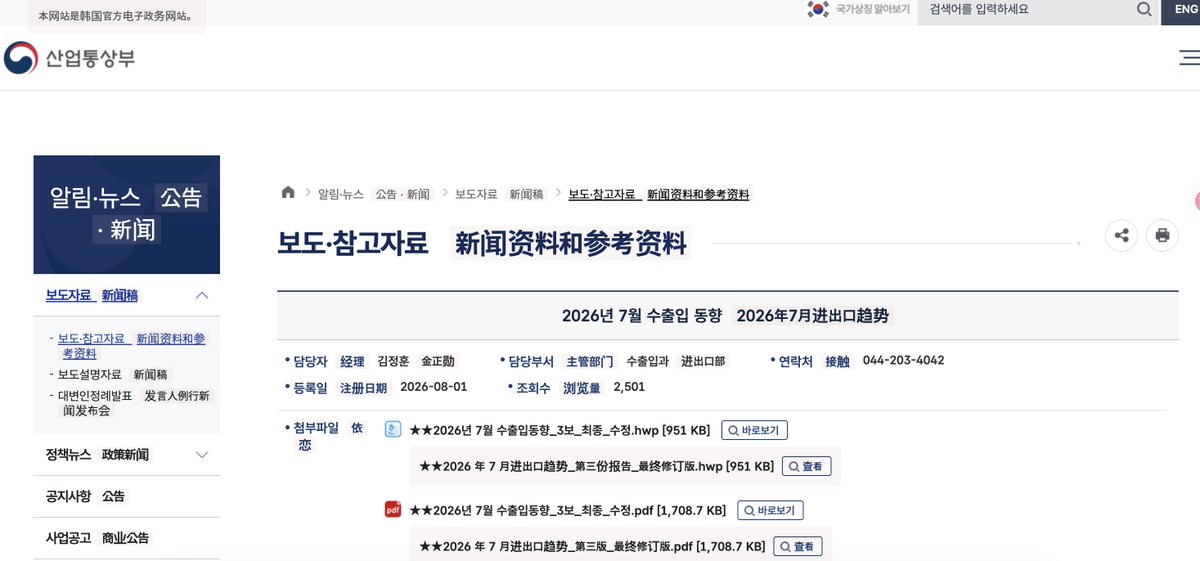The height and width of the screenshot is (561, 1200).
Task: Click the pdf file type icon
Action: [393, 510]
